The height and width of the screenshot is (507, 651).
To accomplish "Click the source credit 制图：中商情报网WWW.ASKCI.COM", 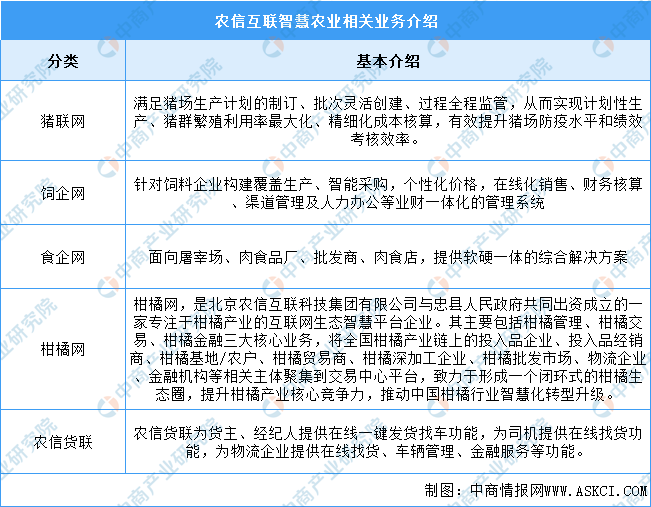I will 535,491.
